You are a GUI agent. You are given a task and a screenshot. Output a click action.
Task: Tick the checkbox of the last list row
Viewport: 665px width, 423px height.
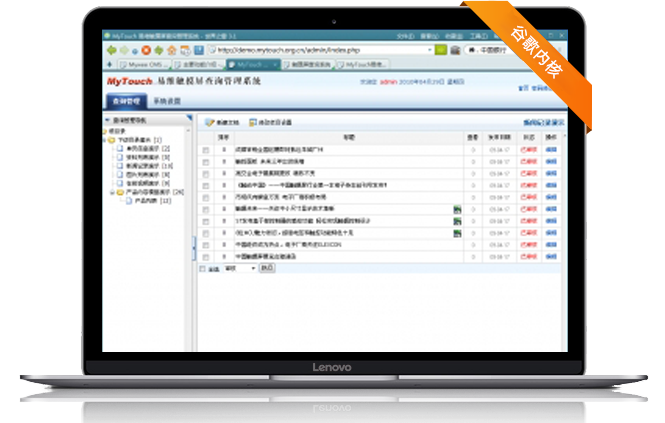pos(206,257)
